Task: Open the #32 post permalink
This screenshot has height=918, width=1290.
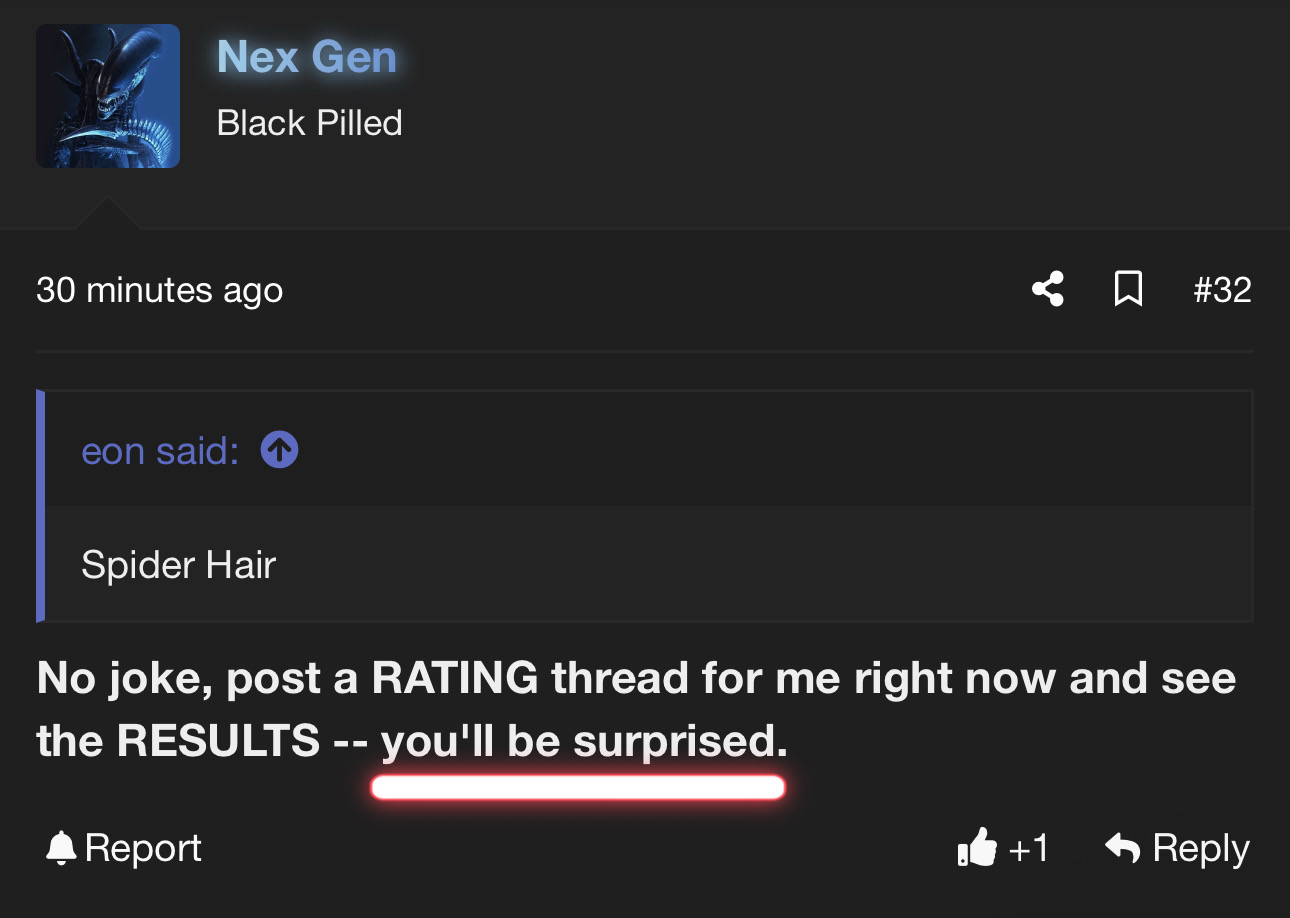Action: coord(1222,290)
